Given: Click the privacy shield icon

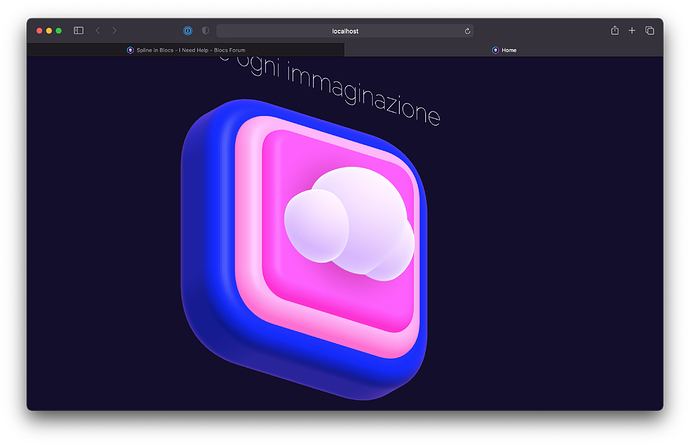Looking at the screenshot, I should [x=205, y=31].
